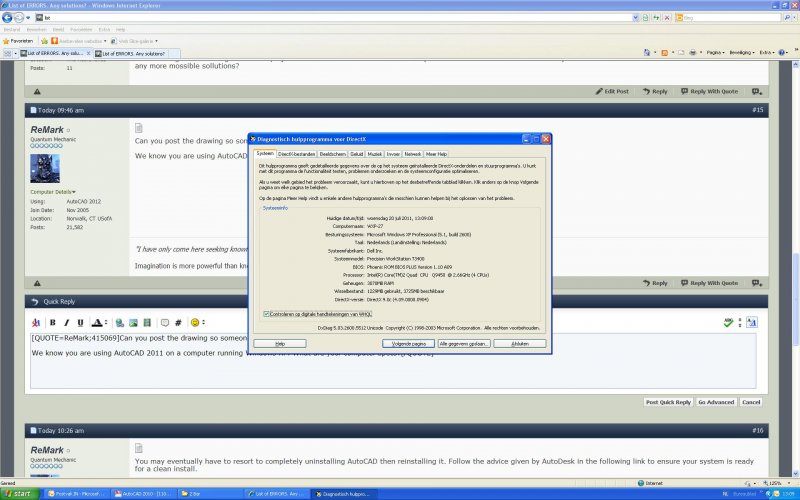Click the Quick Tabs grid icon
800x500 pixels.
click(7, 53)
